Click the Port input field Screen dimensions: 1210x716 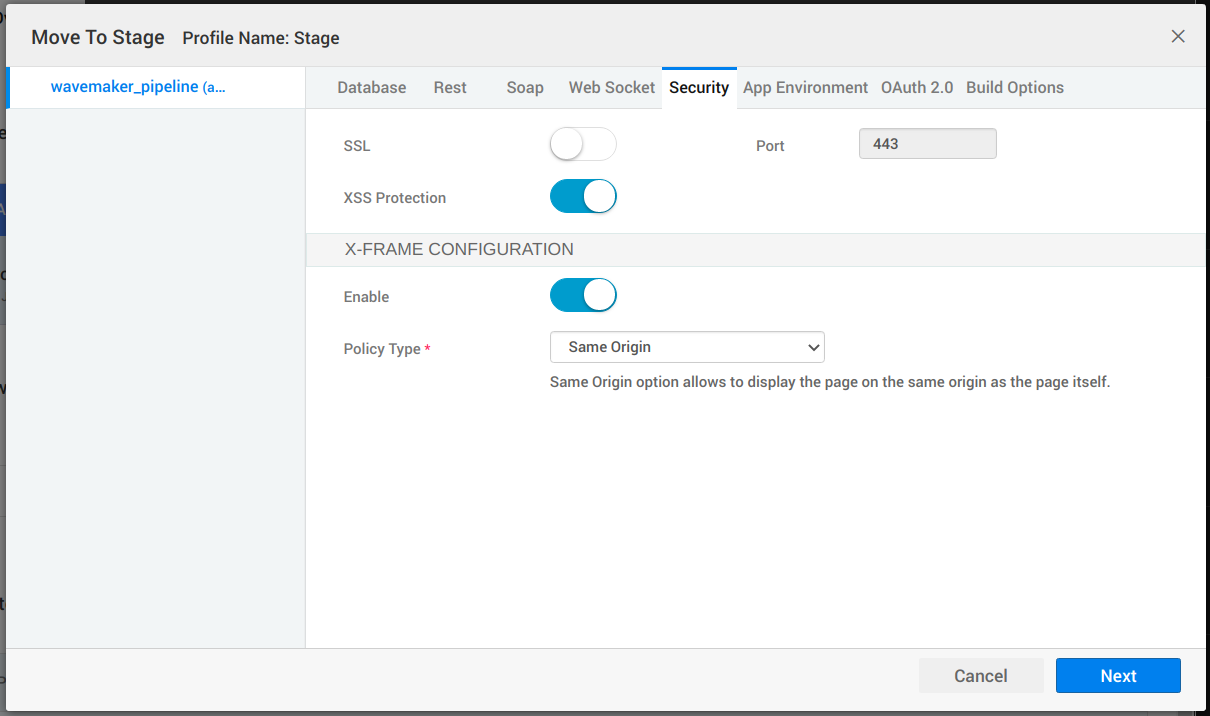pos(927,143)
